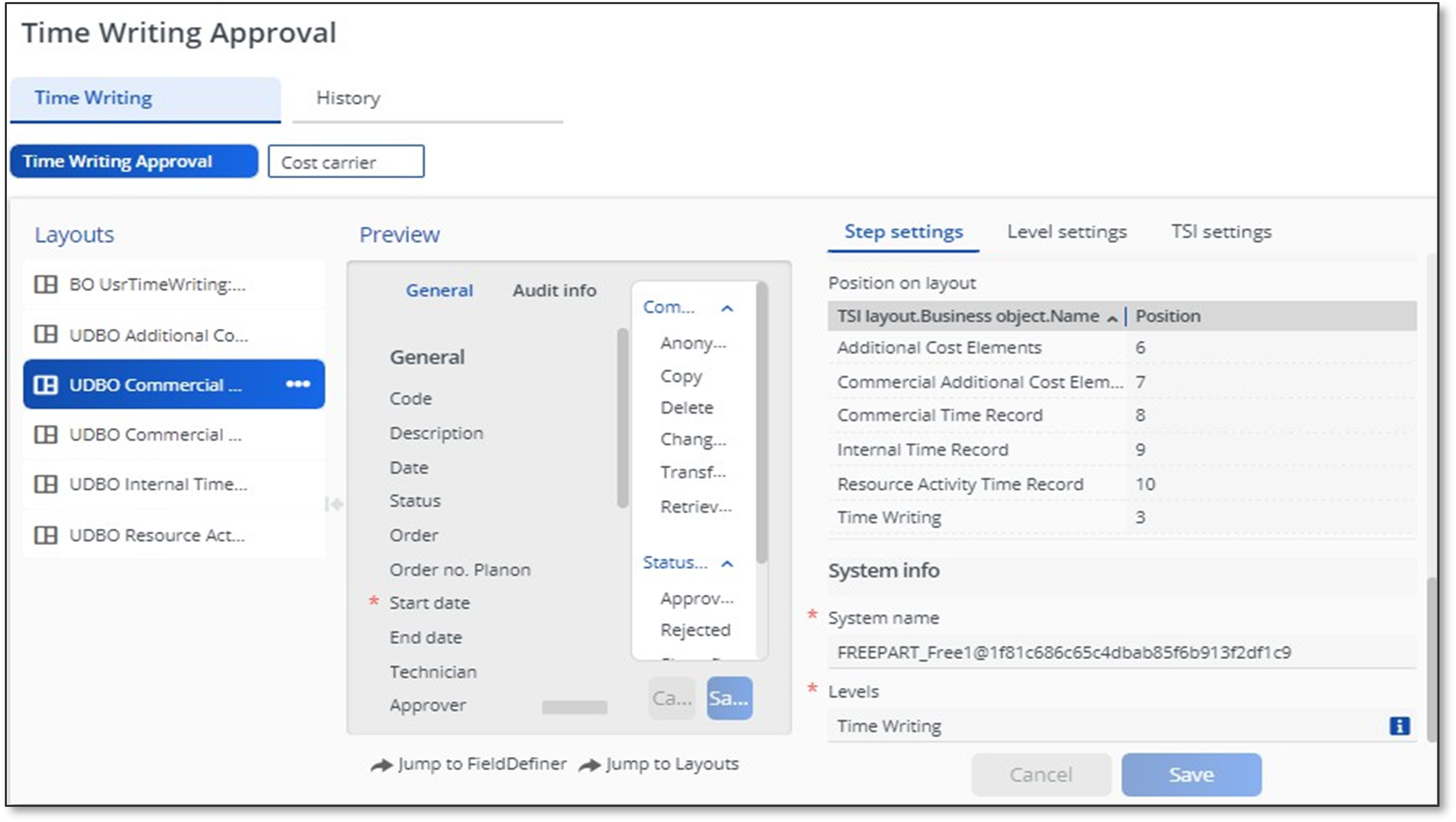Screen dimensions: 1456x822
Task: Select UDBO Resource Act... layout
Action: tap(173, 535)
